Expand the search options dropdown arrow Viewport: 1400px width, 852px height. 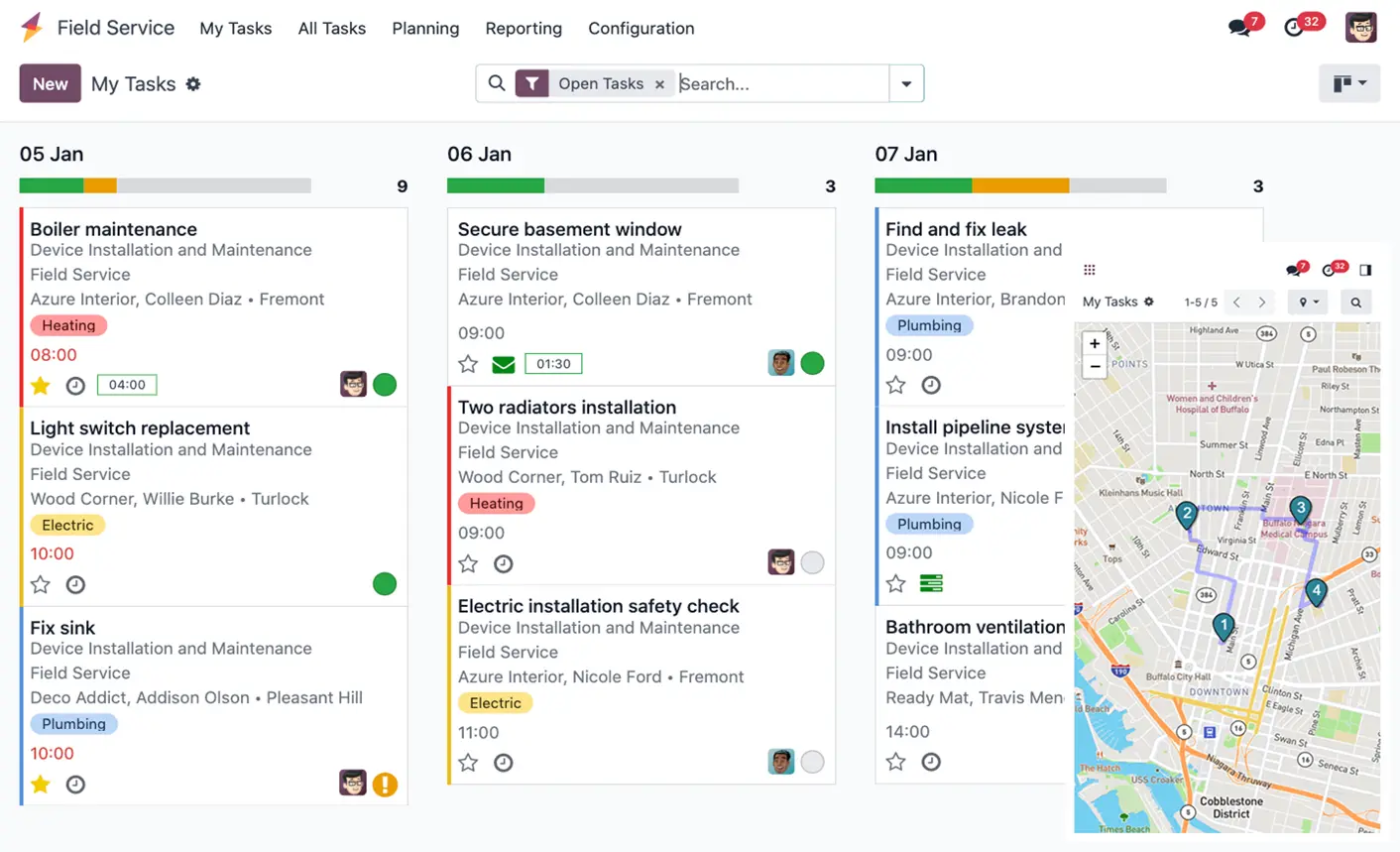[906, 84]
